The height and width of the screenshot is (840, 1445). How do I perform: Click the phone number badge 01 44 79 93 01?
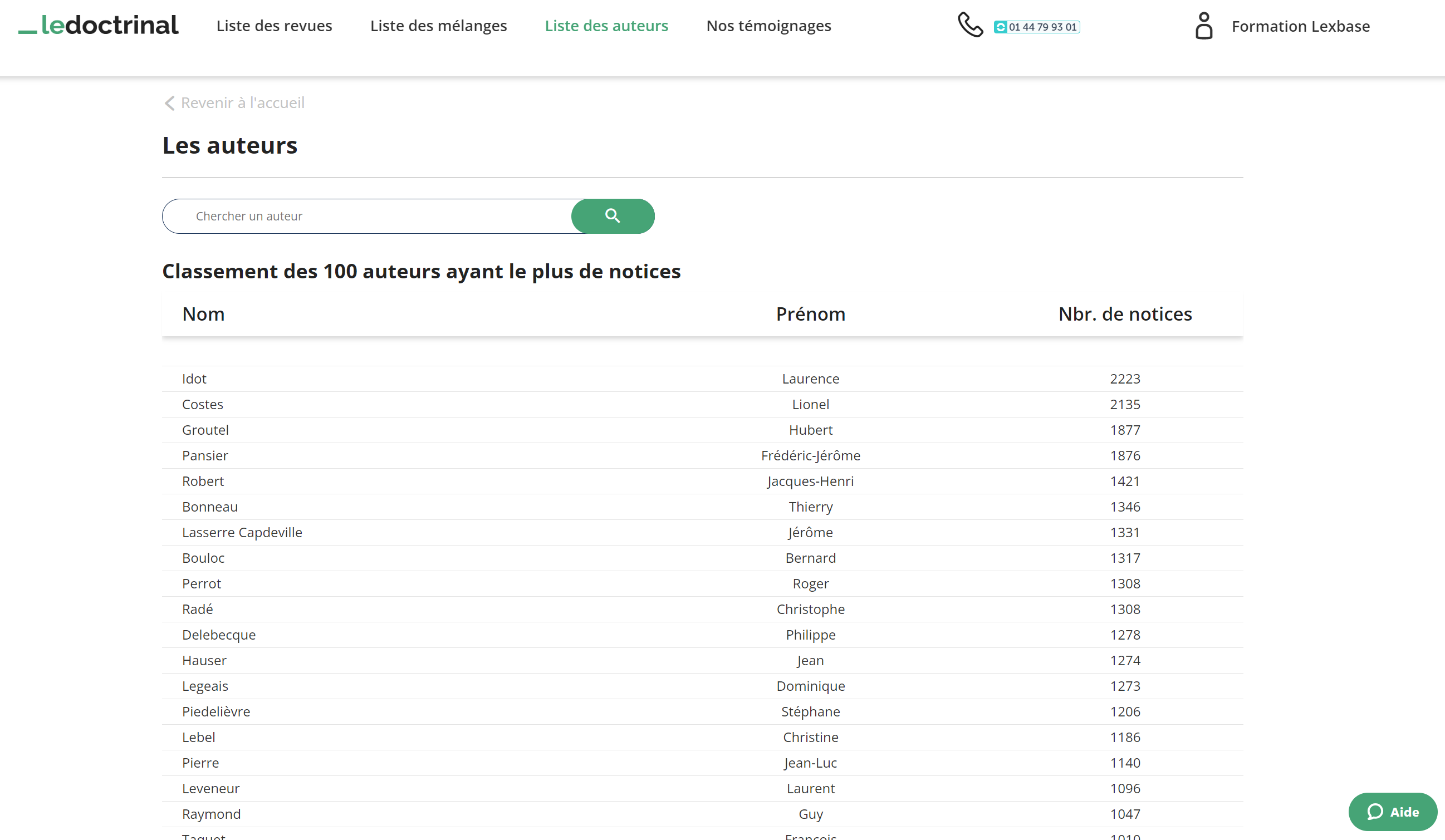1037,27
